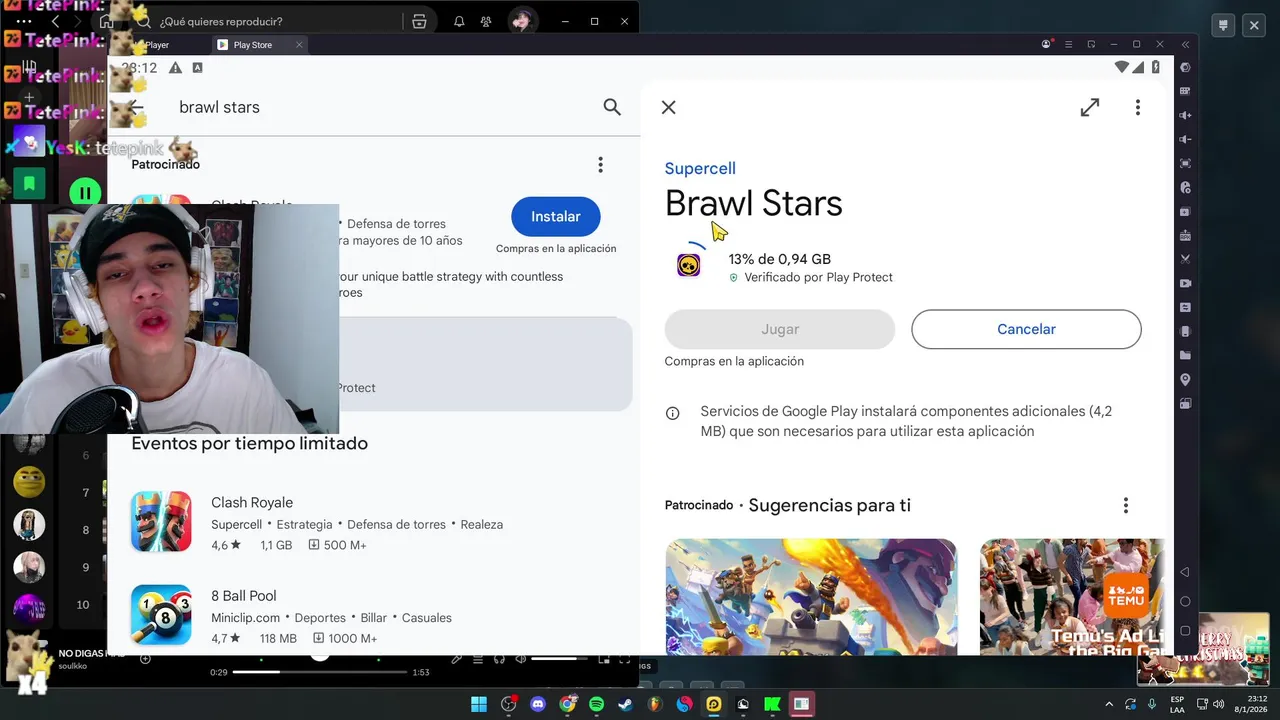The height and width of the screenshot is (720, 1280).
Task: Select the 8 Ball Pool title in the list
Action: (x=244, y=595)
